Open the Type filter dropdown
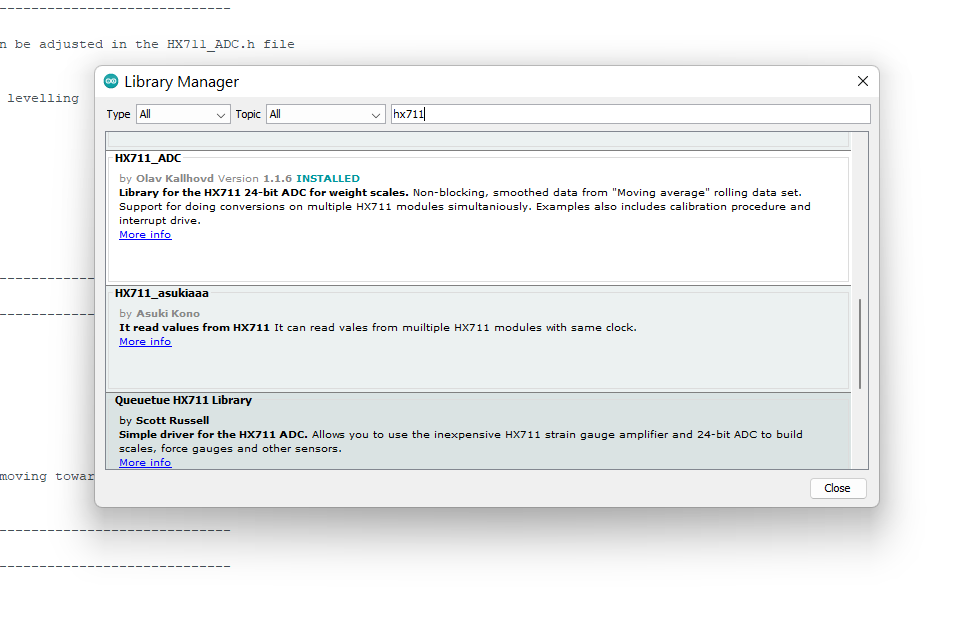Image resolution: width=960 pixels, height=633 pixels. pyautogui.click(x=183, y=114)
